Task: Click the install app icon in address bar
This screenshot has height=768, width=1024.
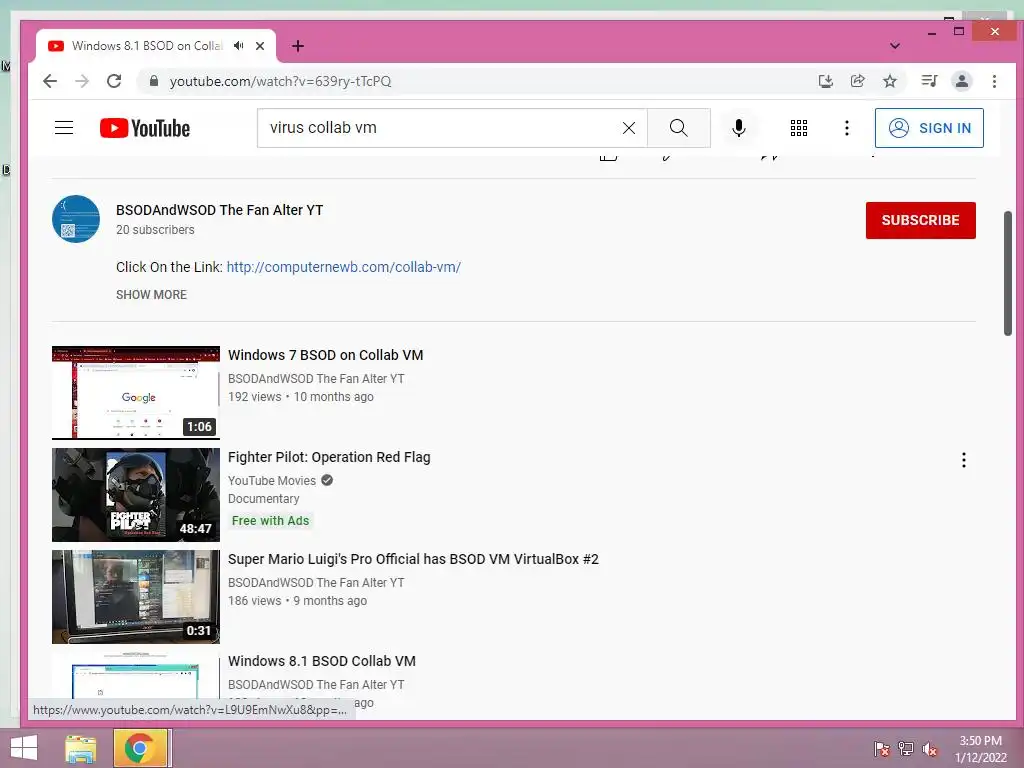Action: [825, 81]
